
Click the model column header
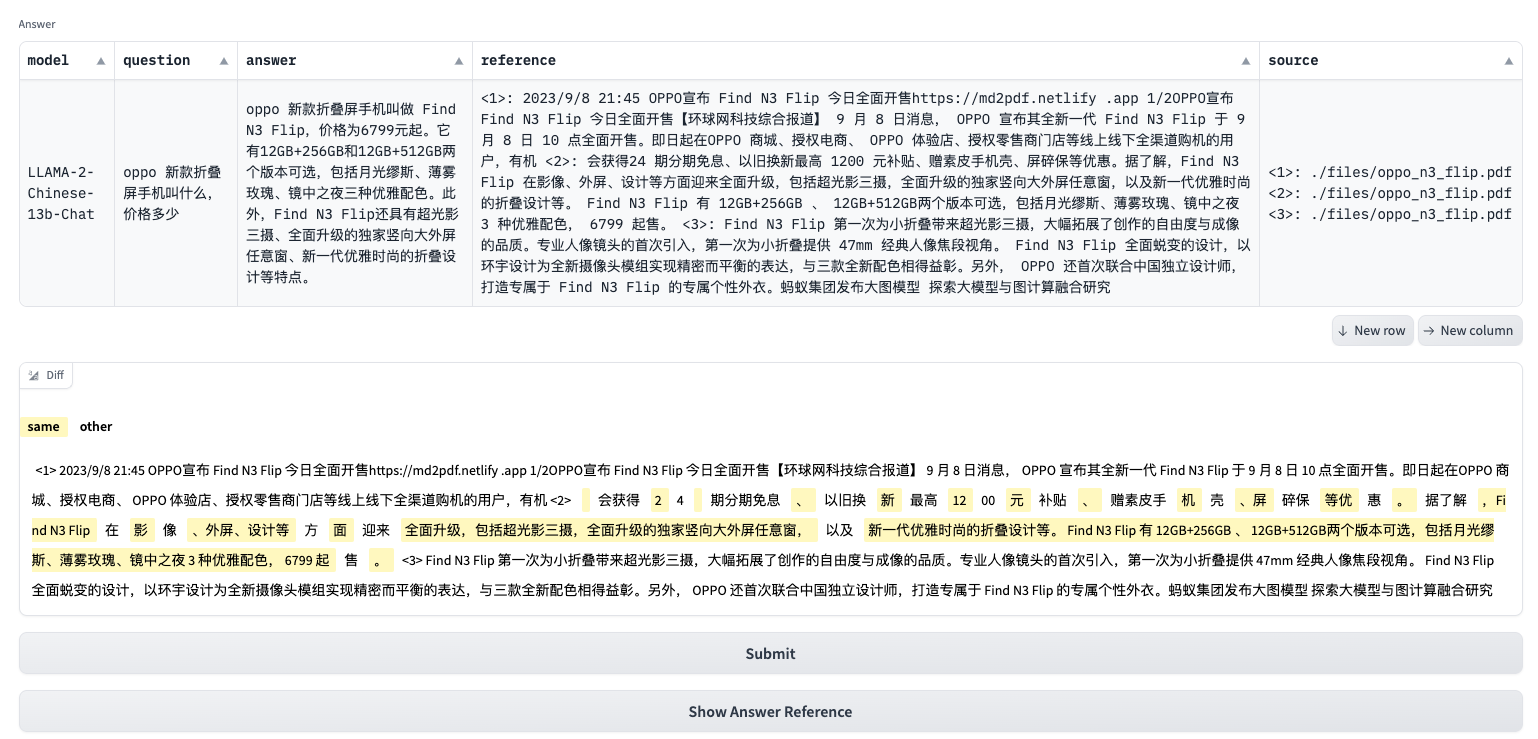[x=67, y=61]
